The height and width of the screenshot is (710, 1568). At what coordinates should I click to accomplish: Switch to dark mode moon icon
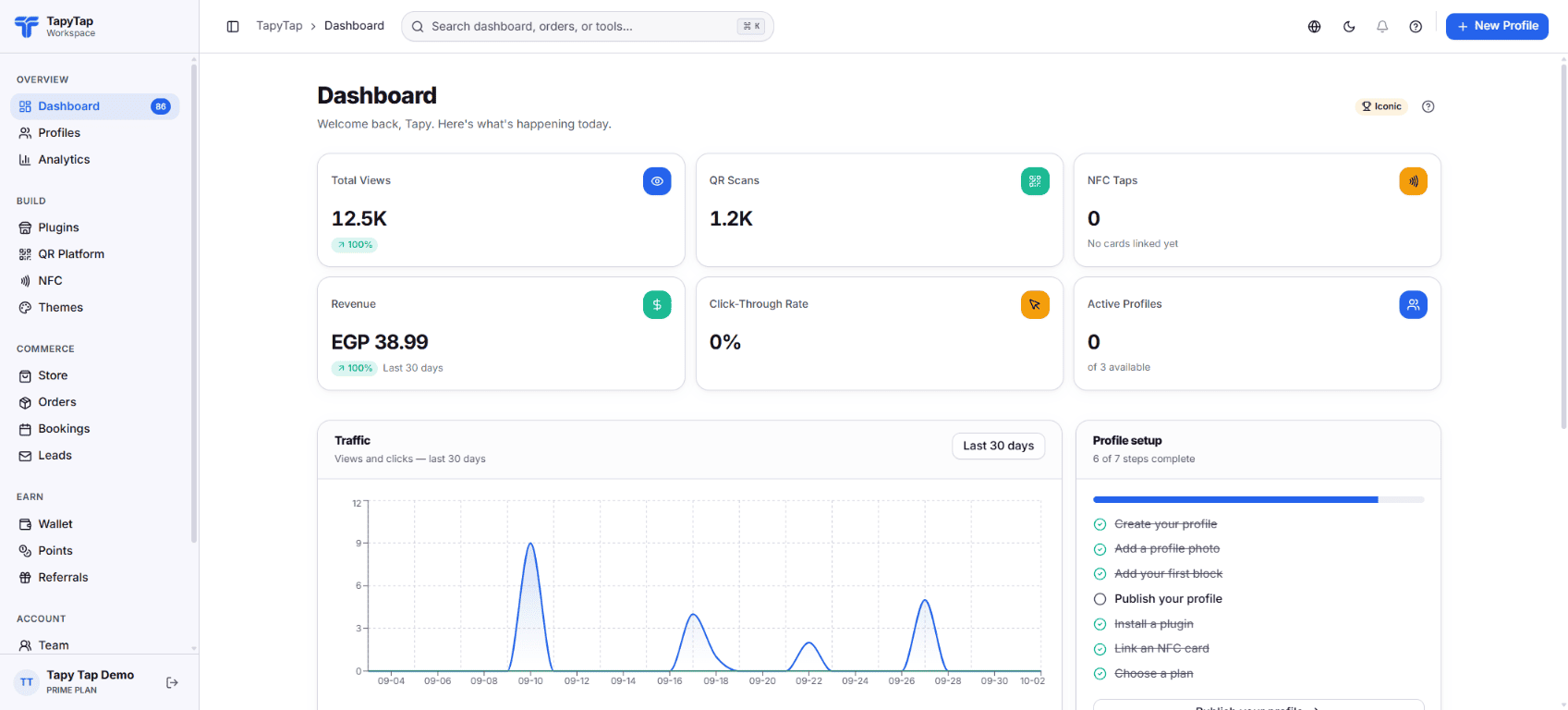[1349, 27]
